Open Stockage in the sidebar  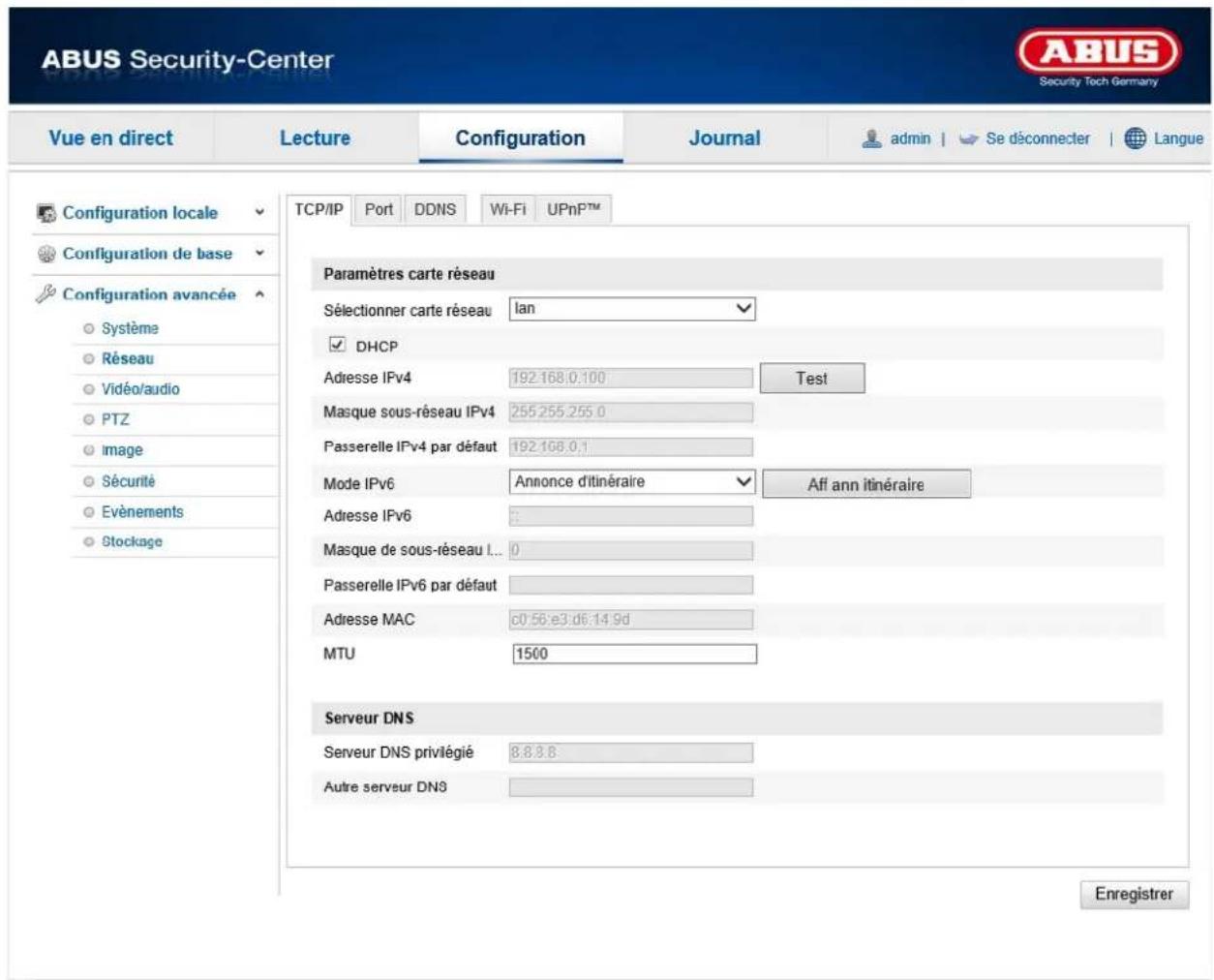[x=132, y=542]
